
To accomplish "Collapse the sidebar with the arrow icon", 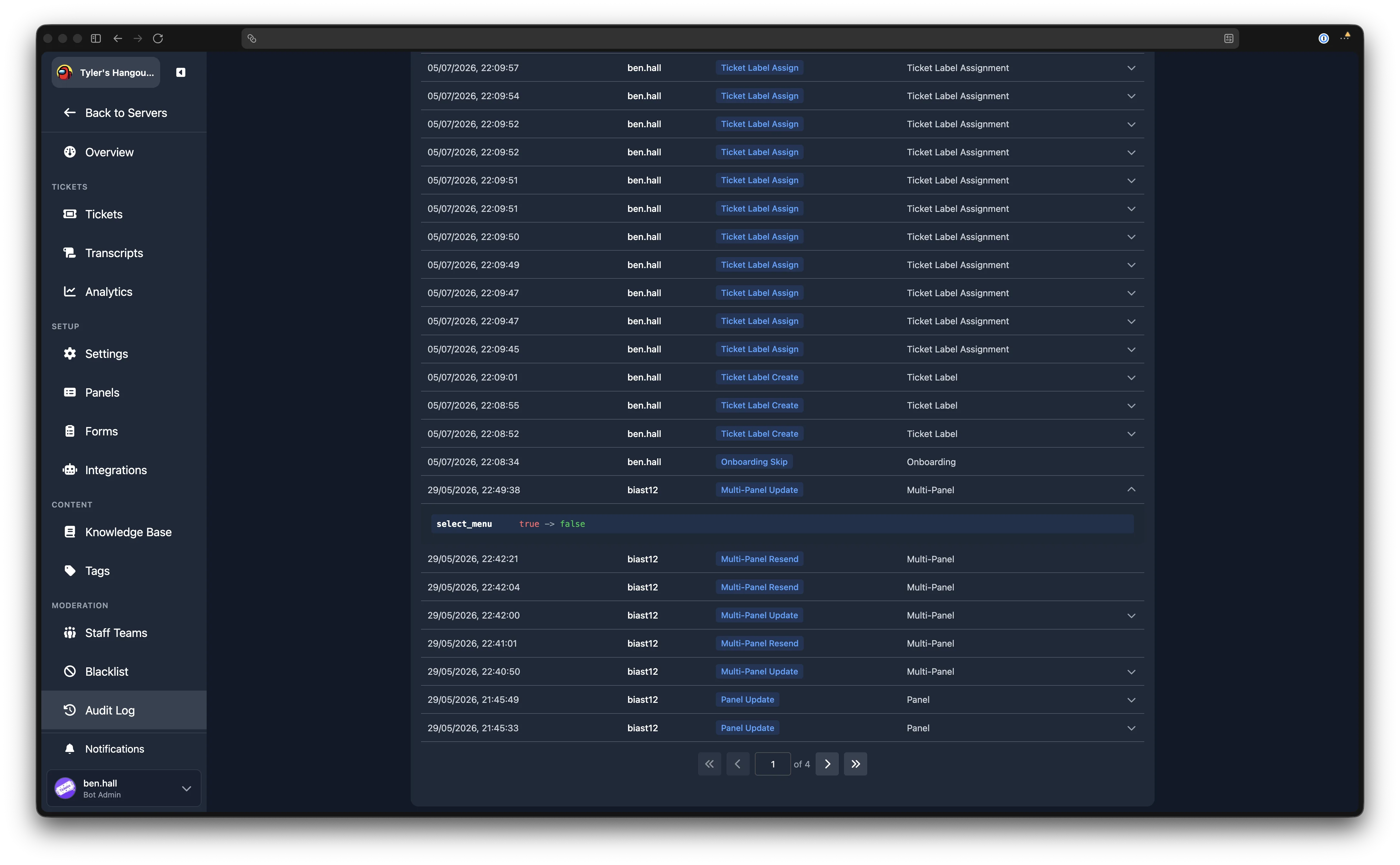I will point(181,72).
